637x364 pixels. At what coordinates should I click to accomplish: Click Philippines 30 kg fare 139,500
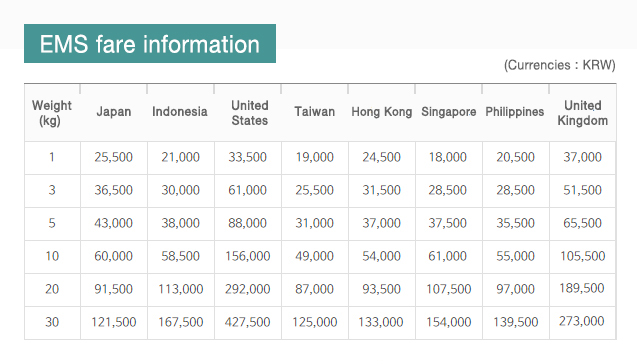pyautogui.click(x=516, y=322)
